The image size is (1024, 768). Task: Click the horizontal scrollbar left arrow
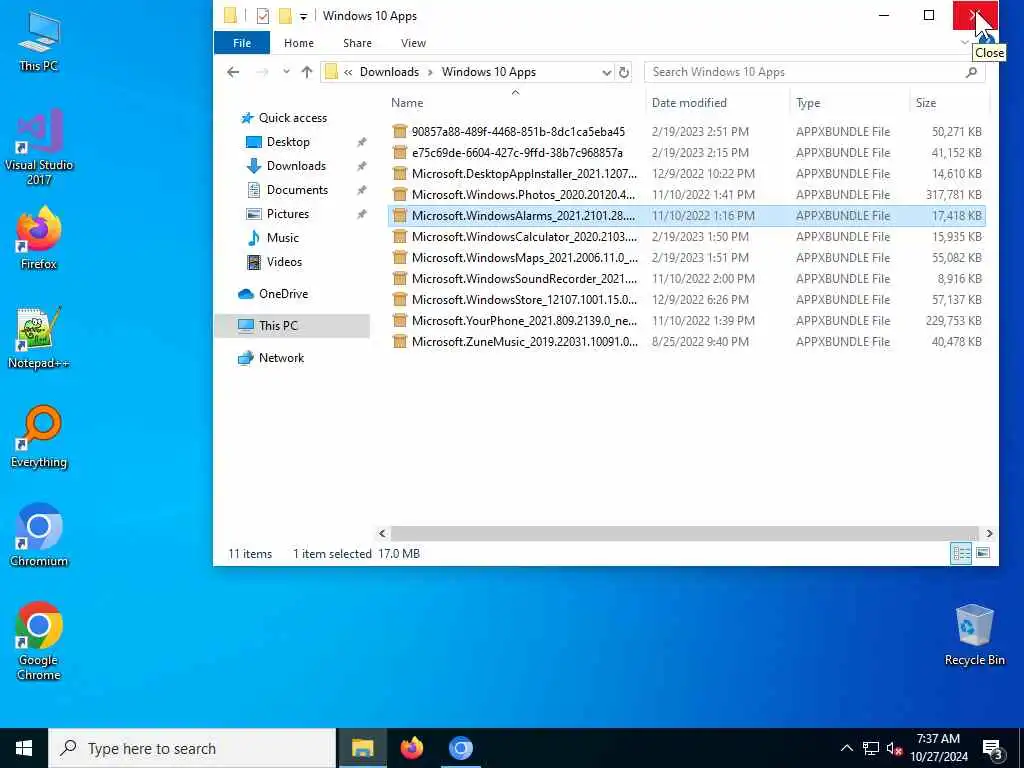(382, 534)
